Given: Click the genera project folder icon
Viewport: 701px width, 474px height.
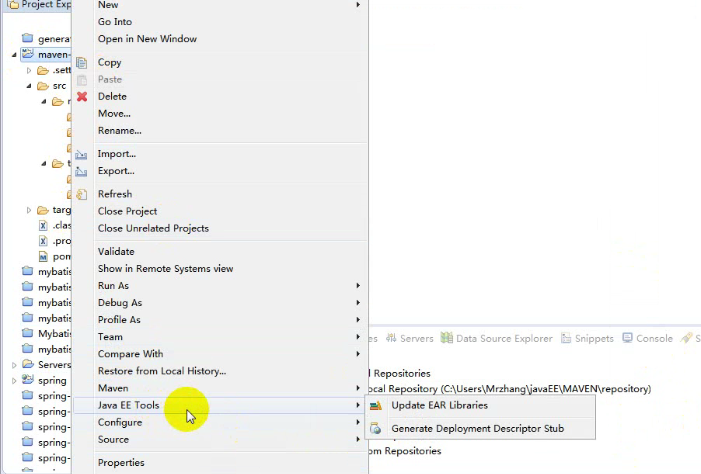Looking at the screenshot, I should [28, 38].
